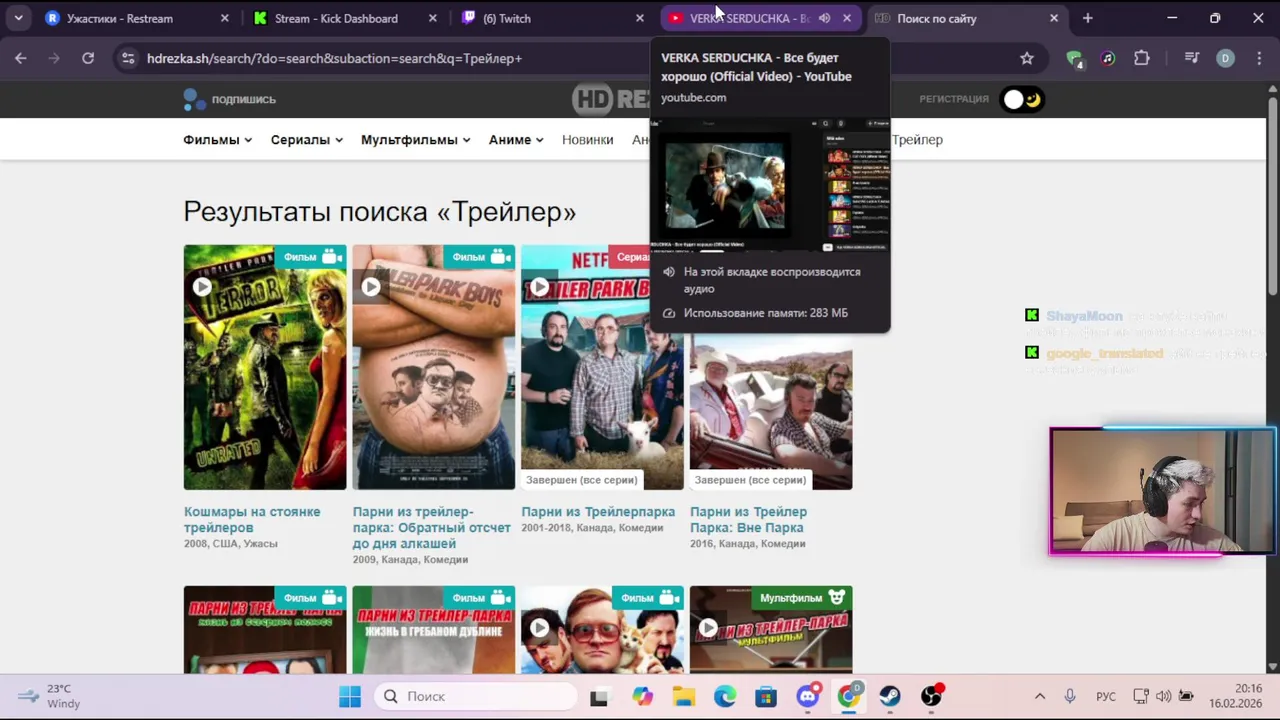Image resolution: width=1280 pixels, height=720 pixels.
Task: Open Copilot icon in taskbar
Action: [x=642, y=696]
